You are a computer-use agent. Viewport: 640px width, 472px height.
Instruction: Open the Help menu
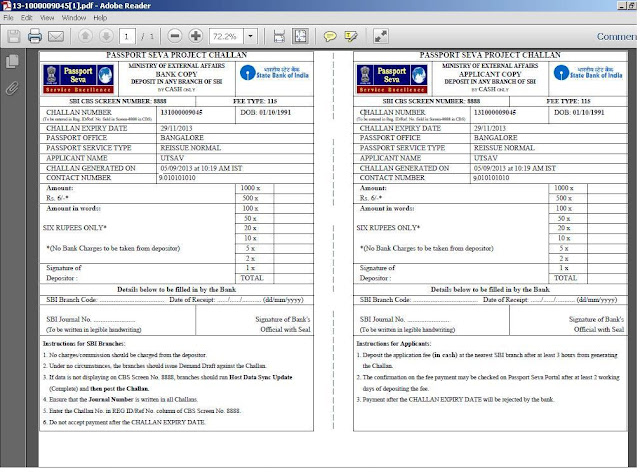(x=100, y=18)
